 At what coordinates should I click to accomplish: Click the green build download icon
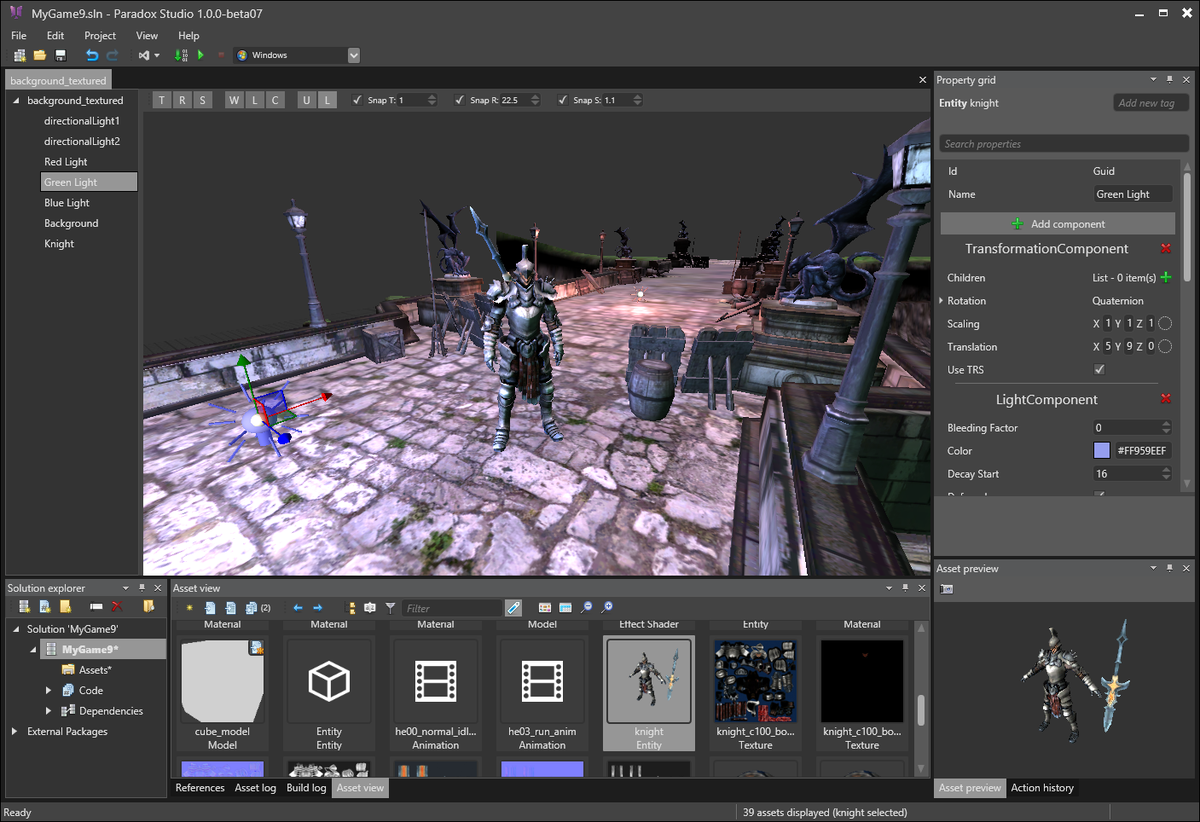[180, 55]
